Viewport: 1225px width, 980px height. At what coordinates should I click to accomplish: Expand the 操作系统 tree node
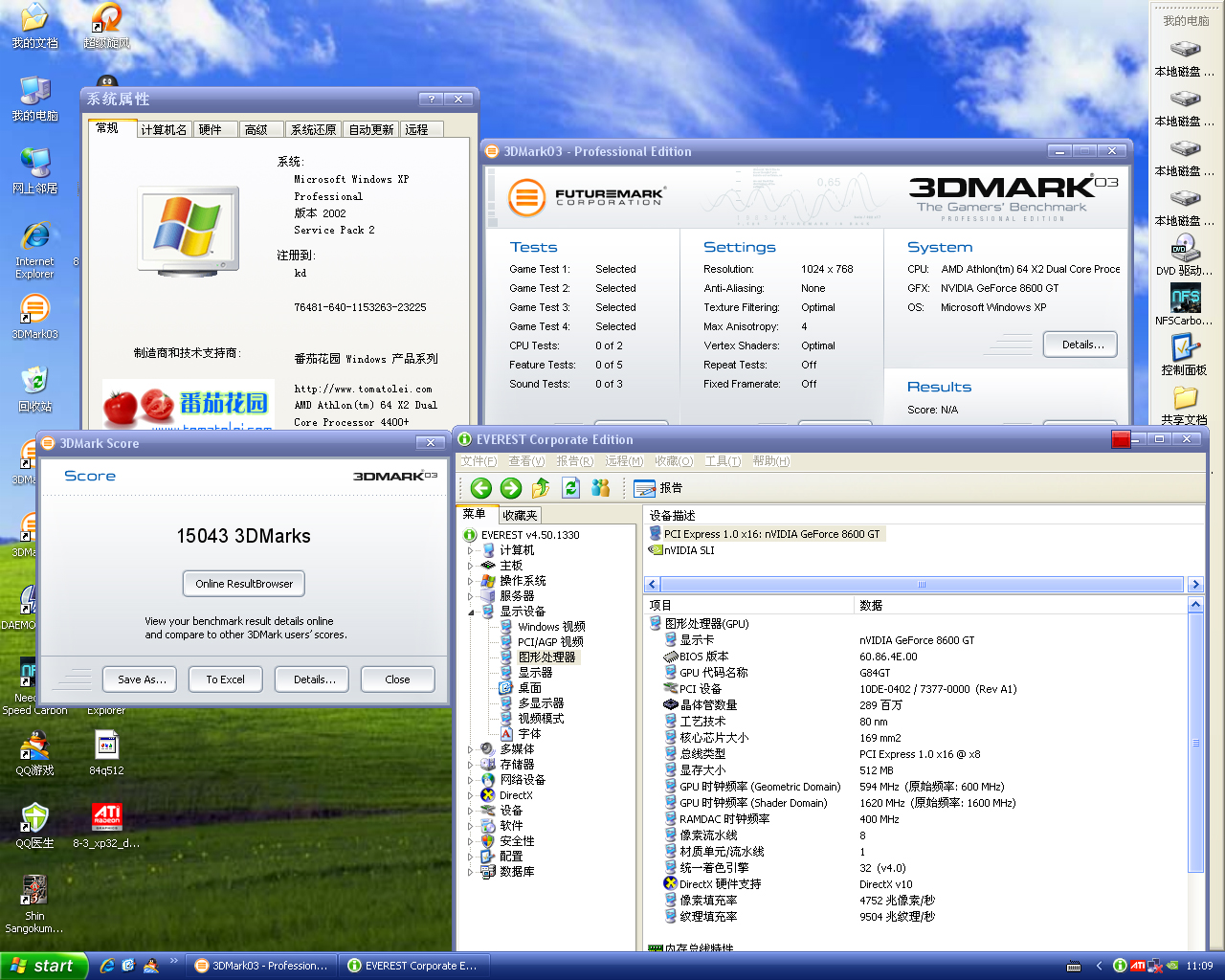click(470, 581)
